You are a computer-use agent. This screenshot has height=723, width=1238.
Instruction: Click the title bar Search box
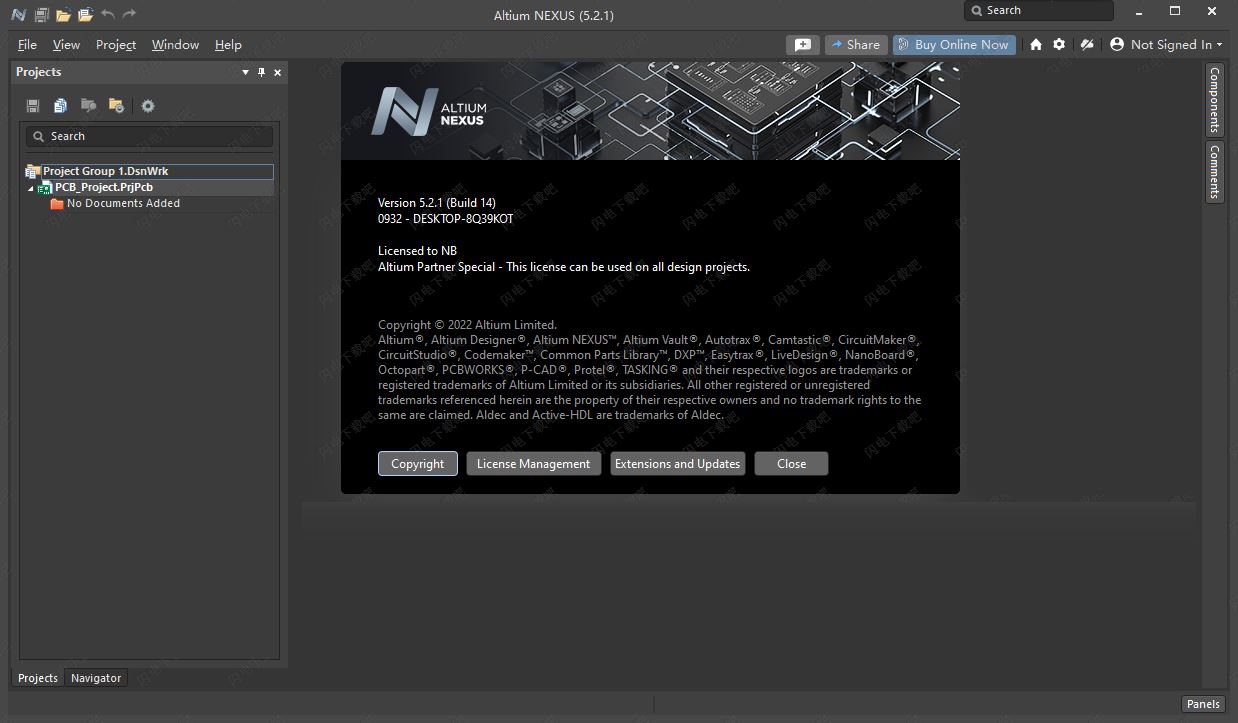point(1038,11)
